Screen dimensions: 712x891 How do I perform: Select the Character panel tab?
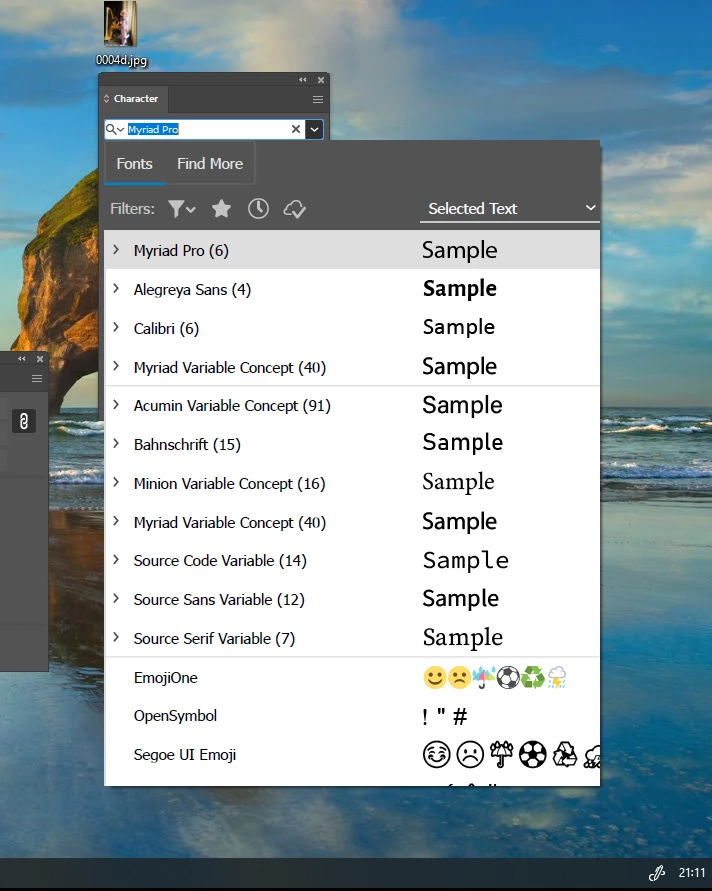click(135, 99)
